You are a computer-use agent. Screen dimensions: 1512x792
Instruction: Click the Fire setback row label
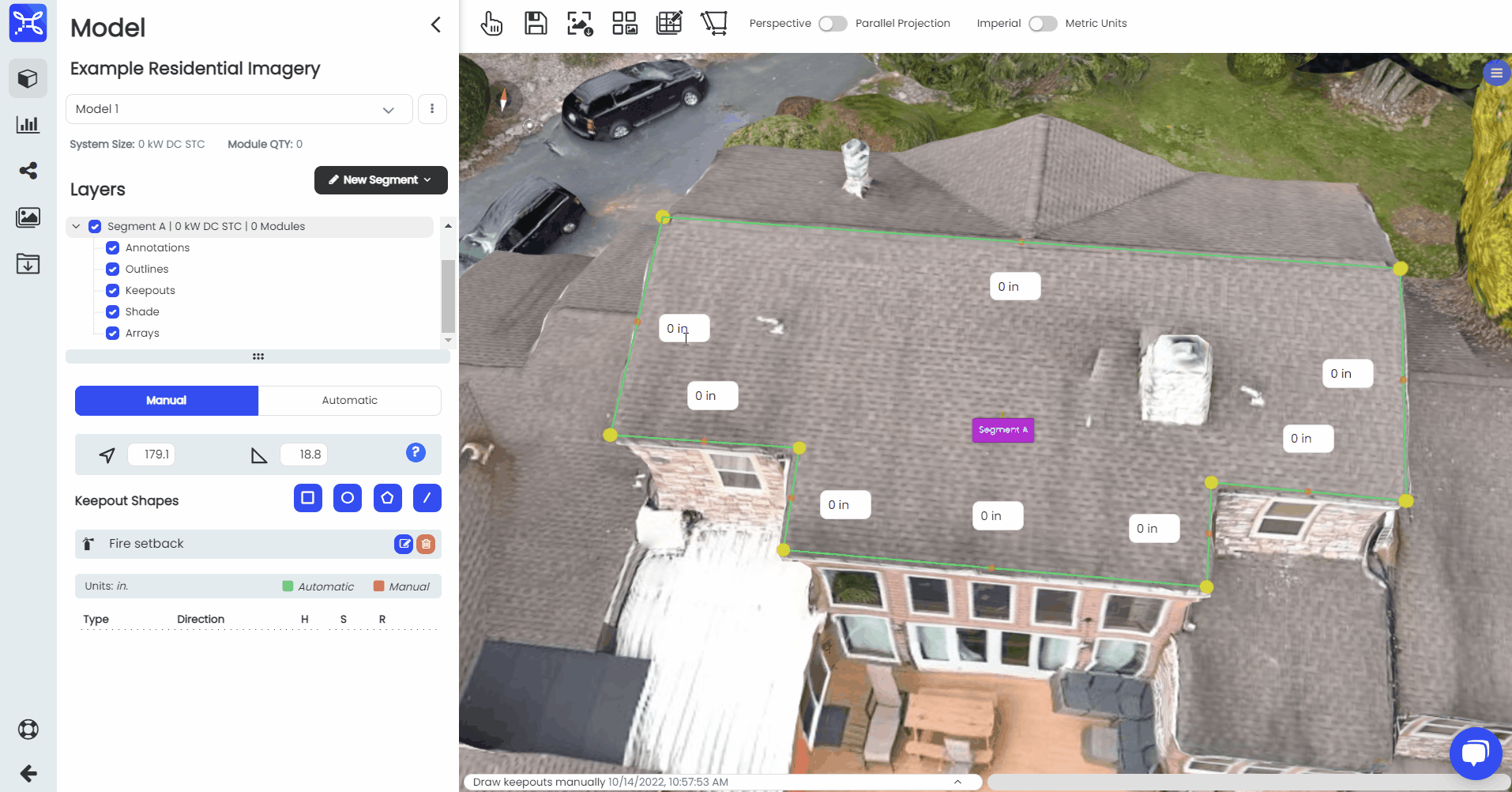coord(146,544)
